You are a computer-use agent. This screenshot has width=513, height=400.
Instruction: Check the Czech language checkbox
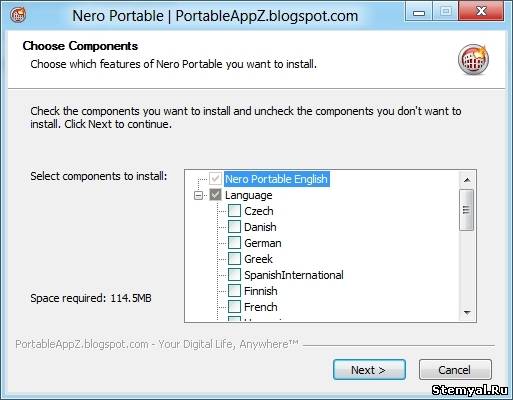[234, 211]
